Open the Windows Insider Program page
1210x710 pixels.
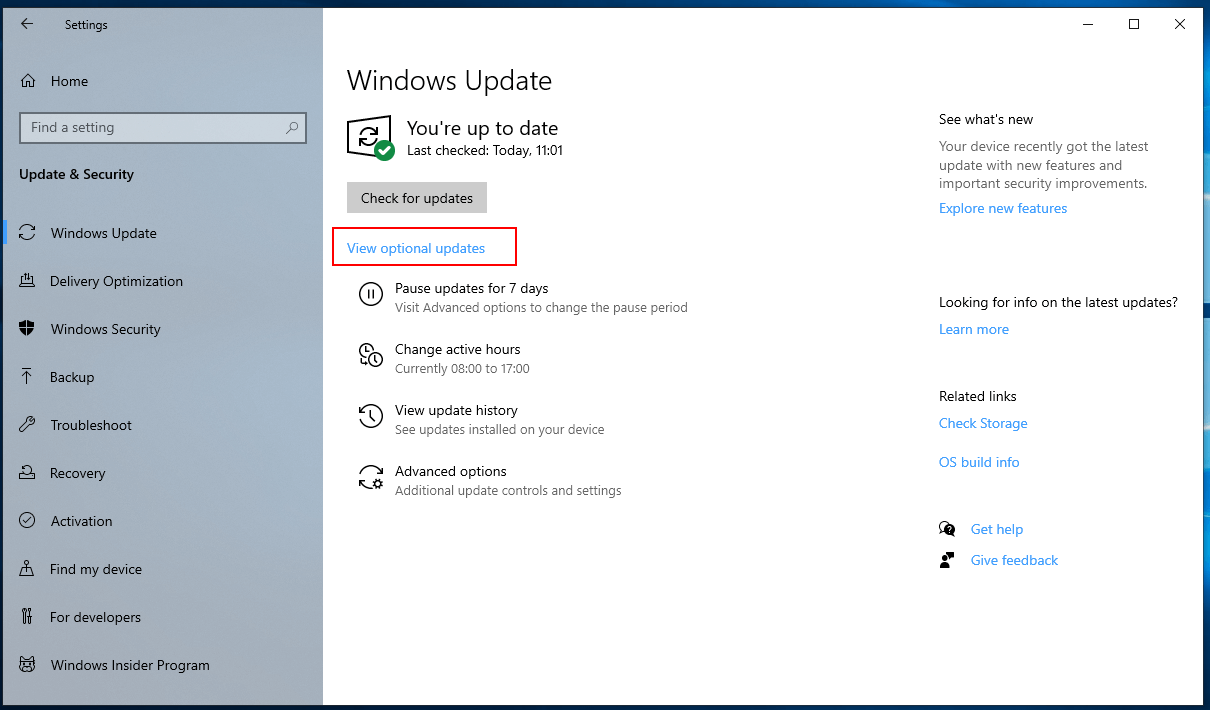(x=130, y=665)
